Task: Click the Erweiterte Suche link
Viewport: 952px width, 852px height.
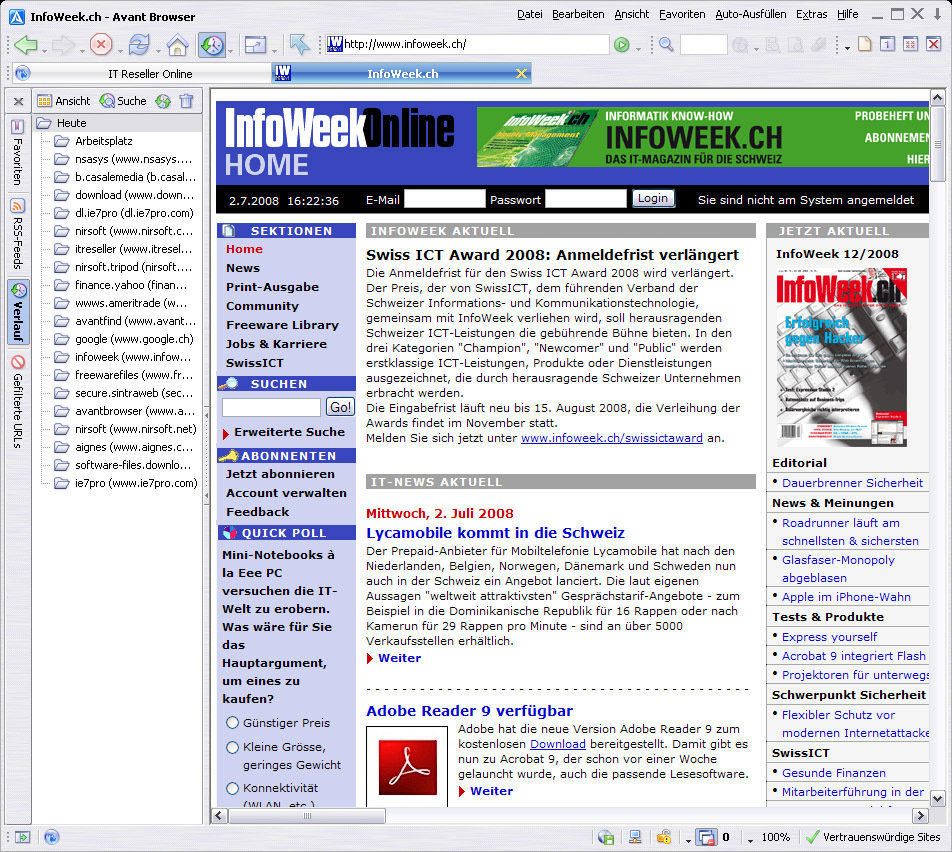Action: pyautogui.click(x=289, y=432)
